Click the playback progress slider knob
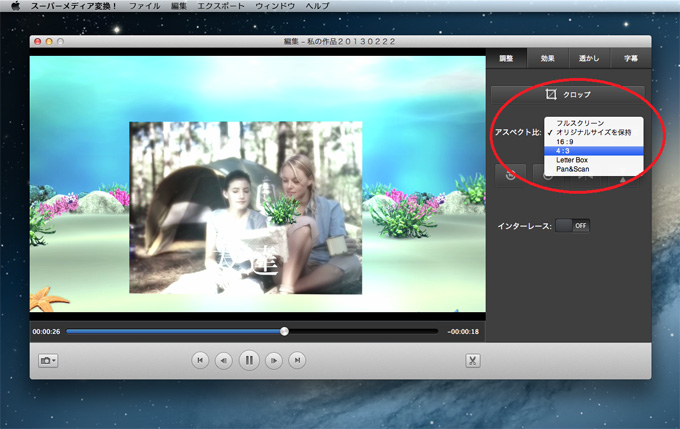 coord(284,331)
